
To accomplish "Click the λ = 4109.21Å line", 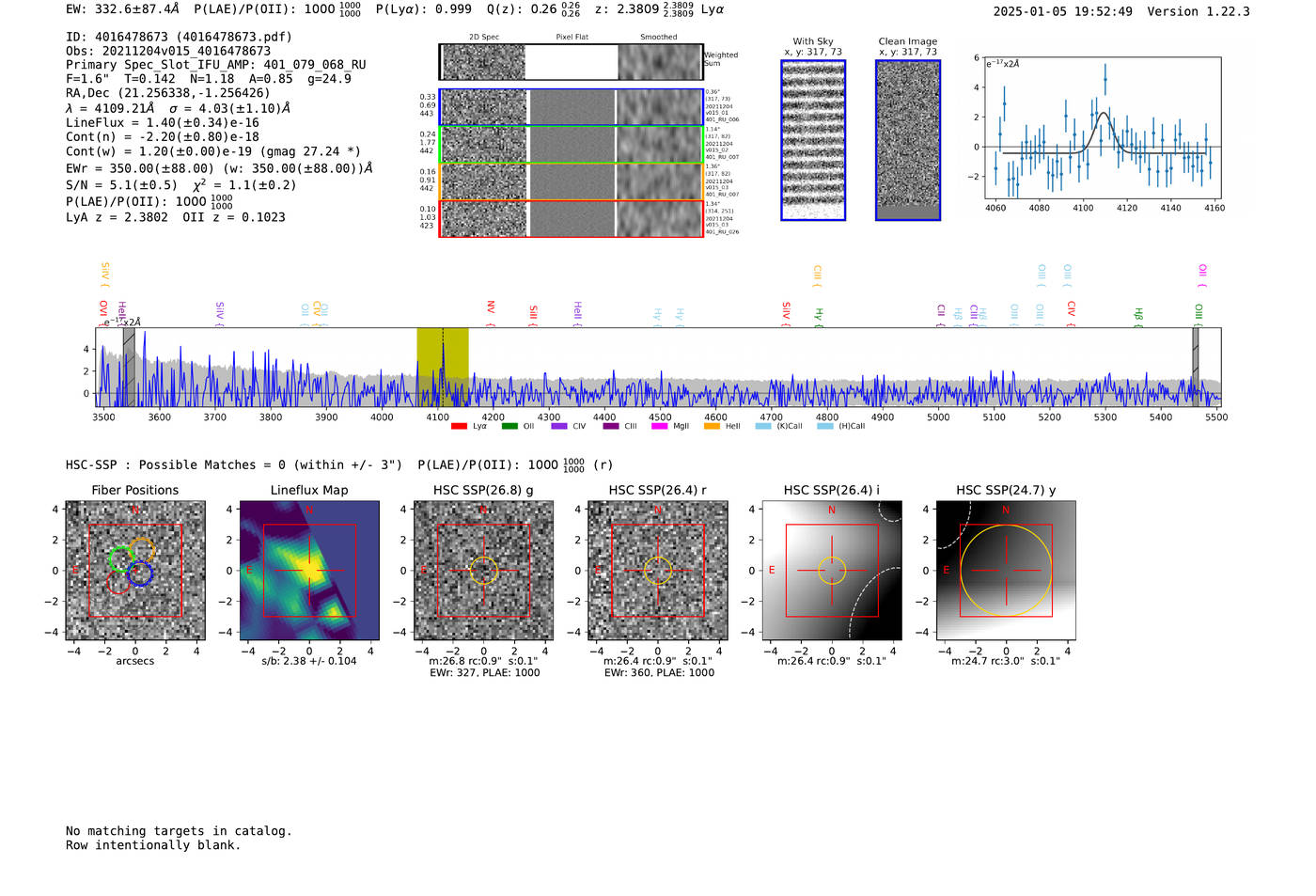I will tap(178, 108).
